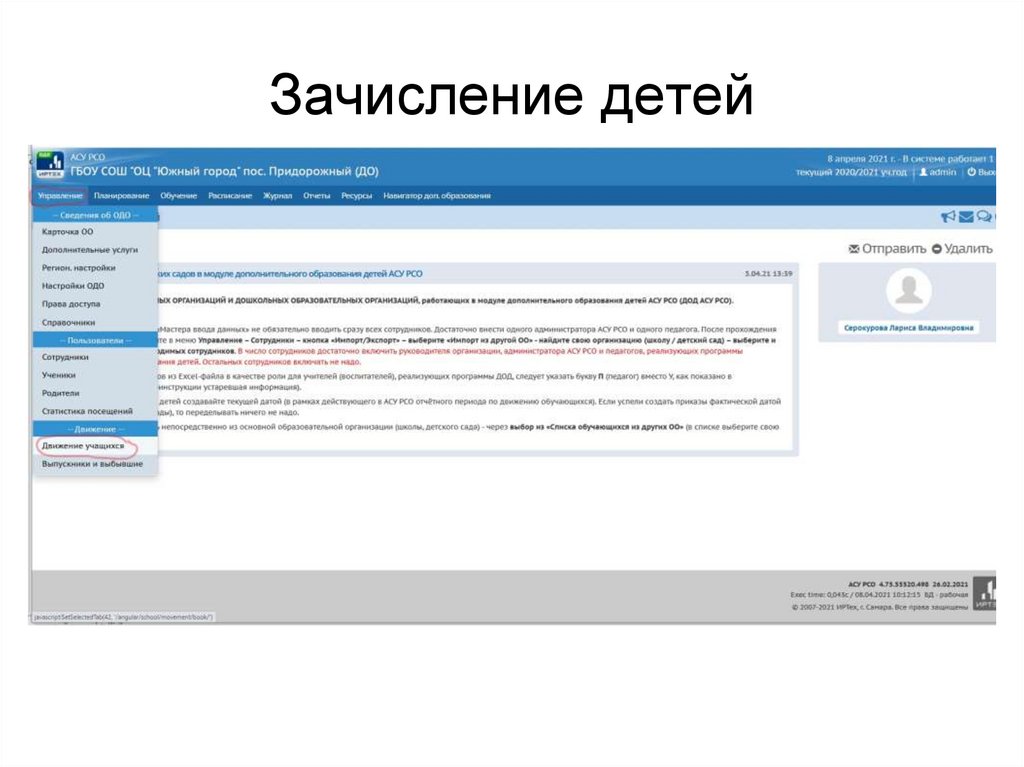Open the internal mail envelope icon
Viewport: 1024px width, 767px height.
click(966, 216)
